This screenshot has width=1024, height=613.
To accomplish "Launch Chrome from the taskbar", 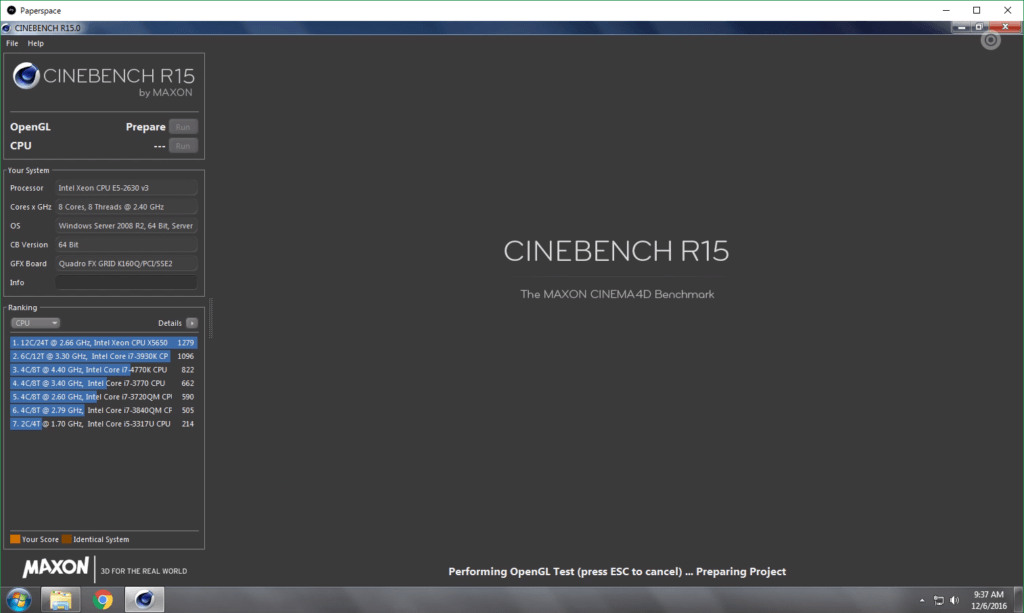I will pyautogui.click(x=103, y=600).
